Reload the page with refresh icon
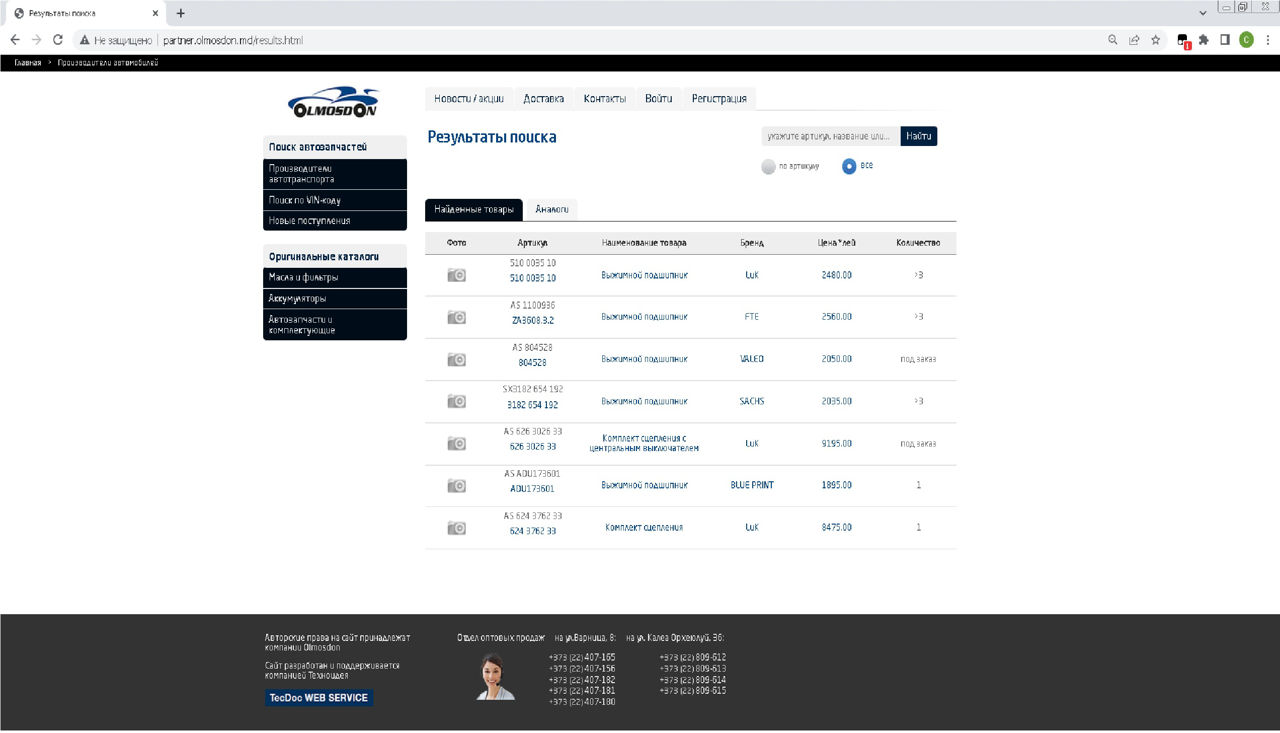Image resolution: width=1280 pixels, height=733 pixels. coord(58,40)
